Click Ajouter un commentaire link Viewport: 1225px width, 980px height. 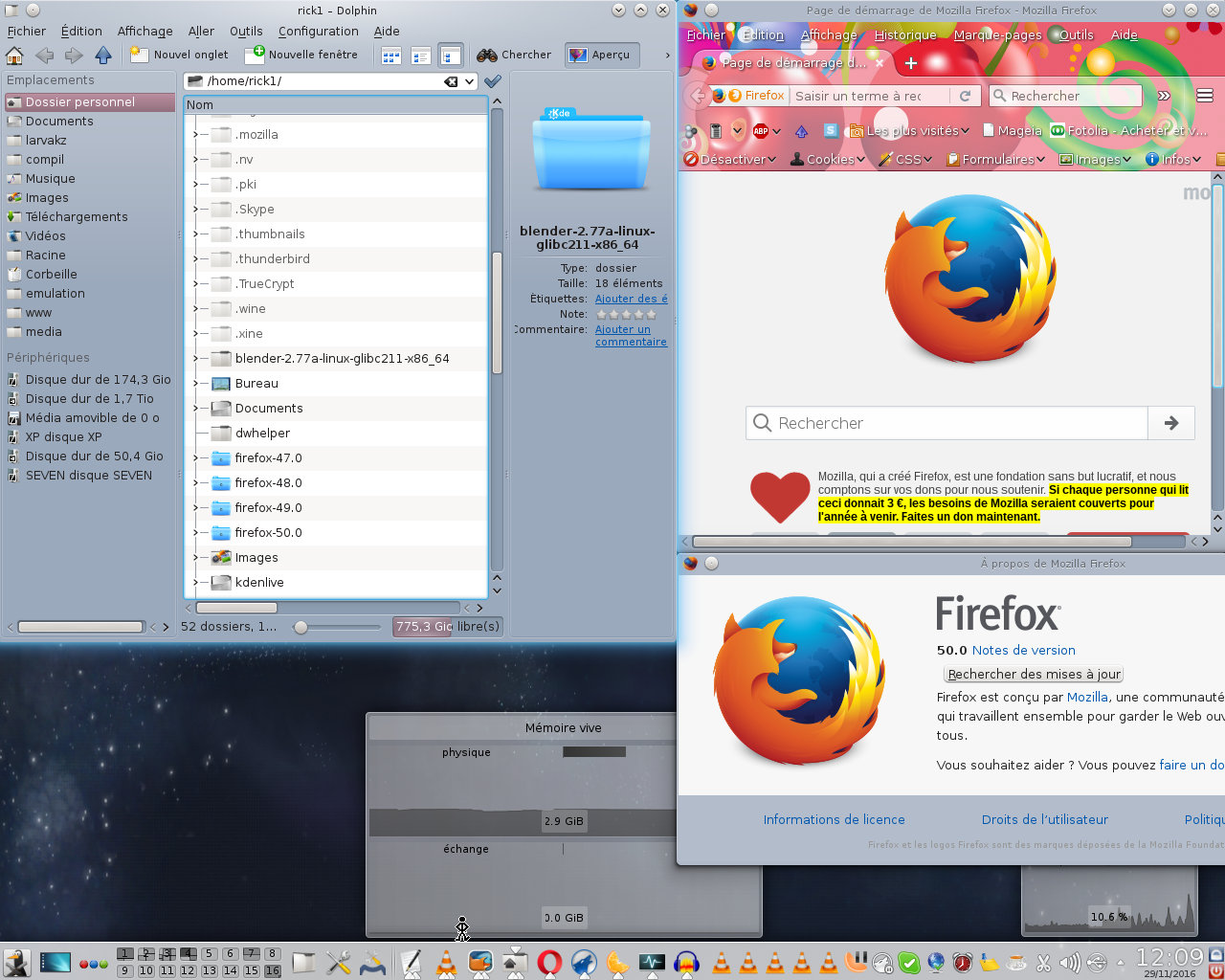coord(631,335)
